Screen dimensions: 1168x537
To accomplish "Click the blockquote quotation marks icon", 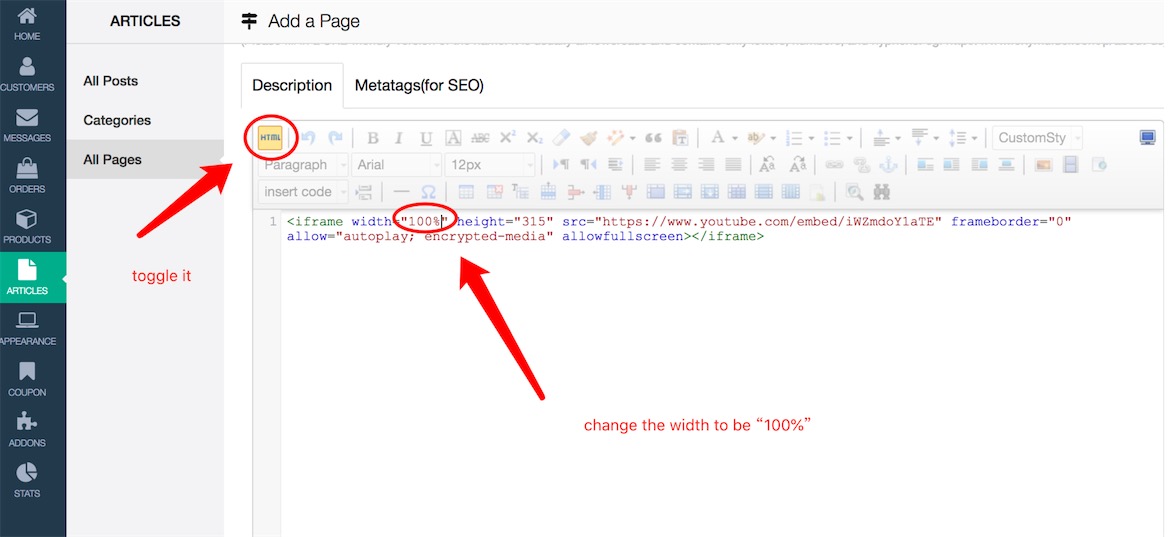I will tap(654, 138).
